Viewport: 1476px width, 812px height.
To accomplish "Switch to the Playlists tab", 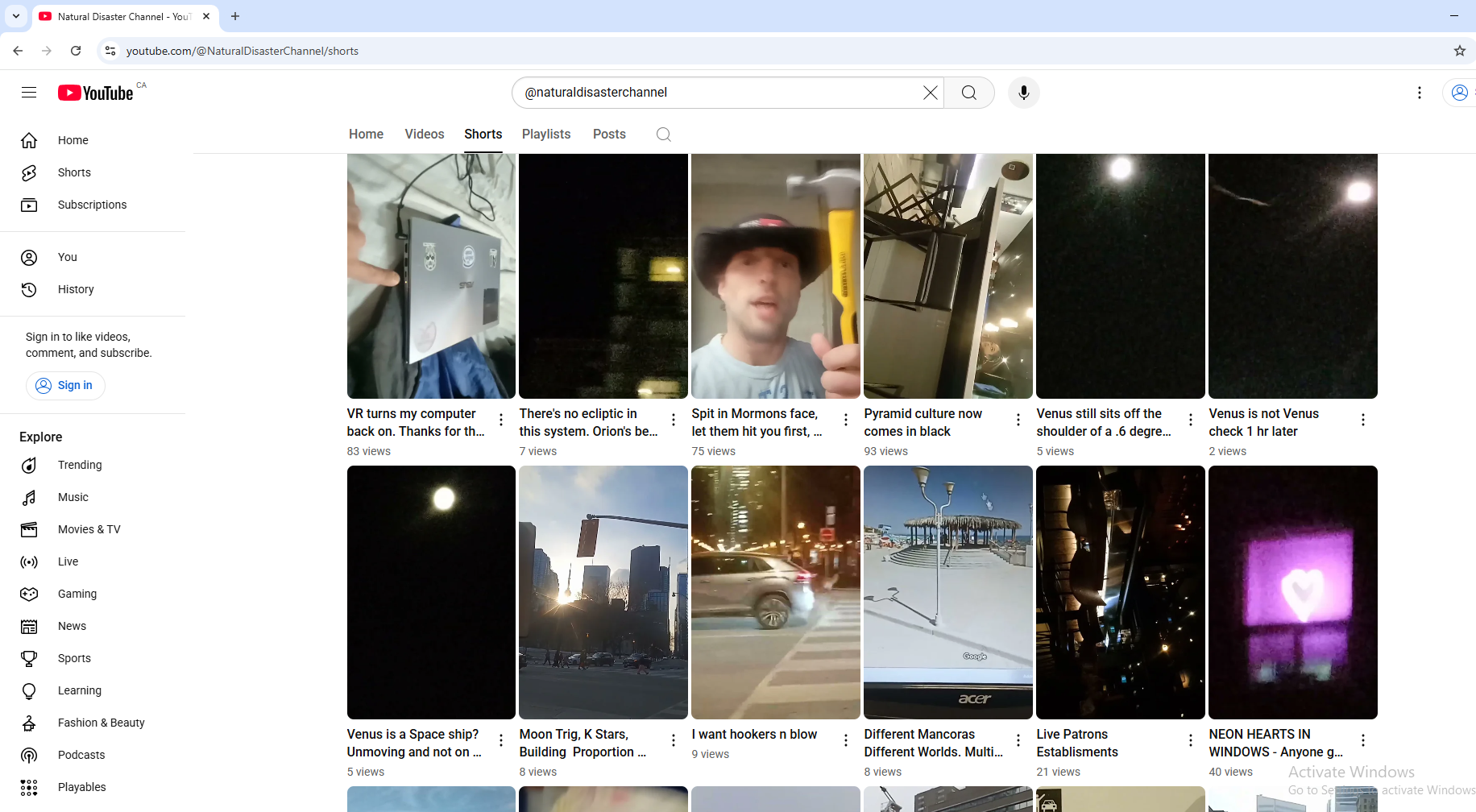I will (x=545, y=135).
